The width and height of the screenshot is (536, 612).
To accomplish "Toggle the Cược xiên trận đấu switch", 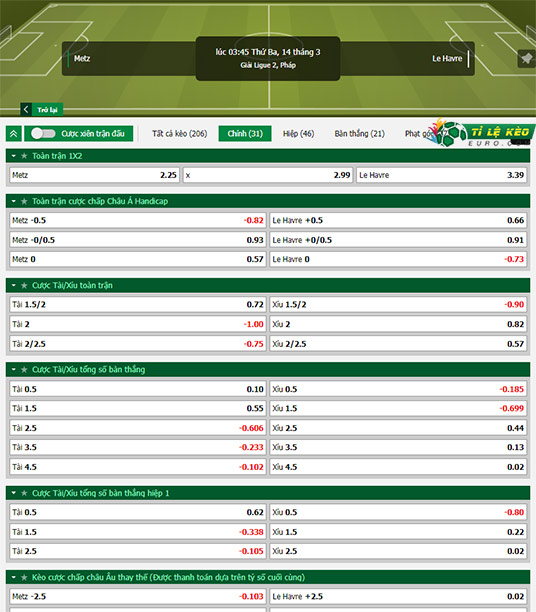I will (43, 133).
